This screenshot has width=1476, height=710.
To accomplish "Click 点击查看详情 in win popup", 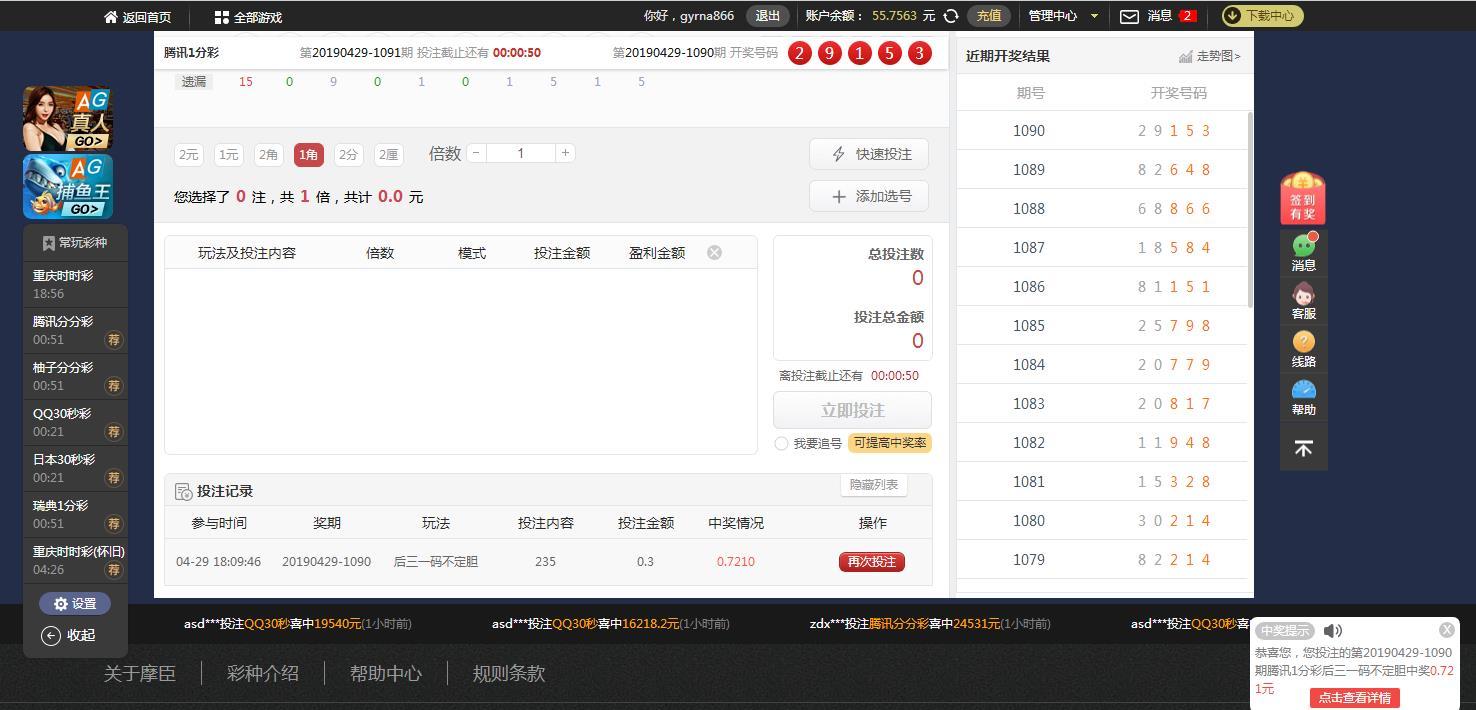I will [x=1354, y=698].
